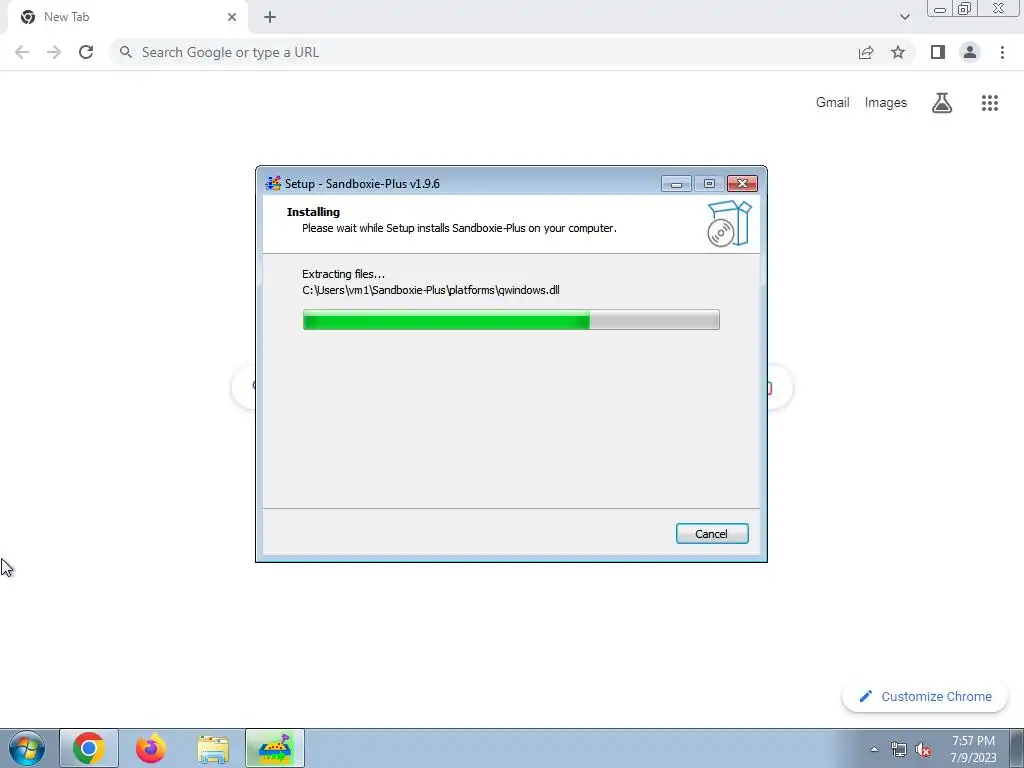Close the Sandboxie-Plus setup dialog
This screenshot has height=768, width=1024.
click(743, 184)
